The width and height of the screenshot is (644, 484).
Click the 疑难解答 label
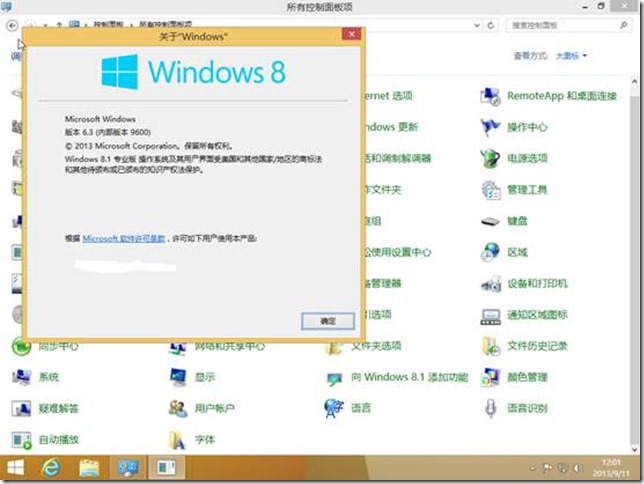tap(58, 408)
